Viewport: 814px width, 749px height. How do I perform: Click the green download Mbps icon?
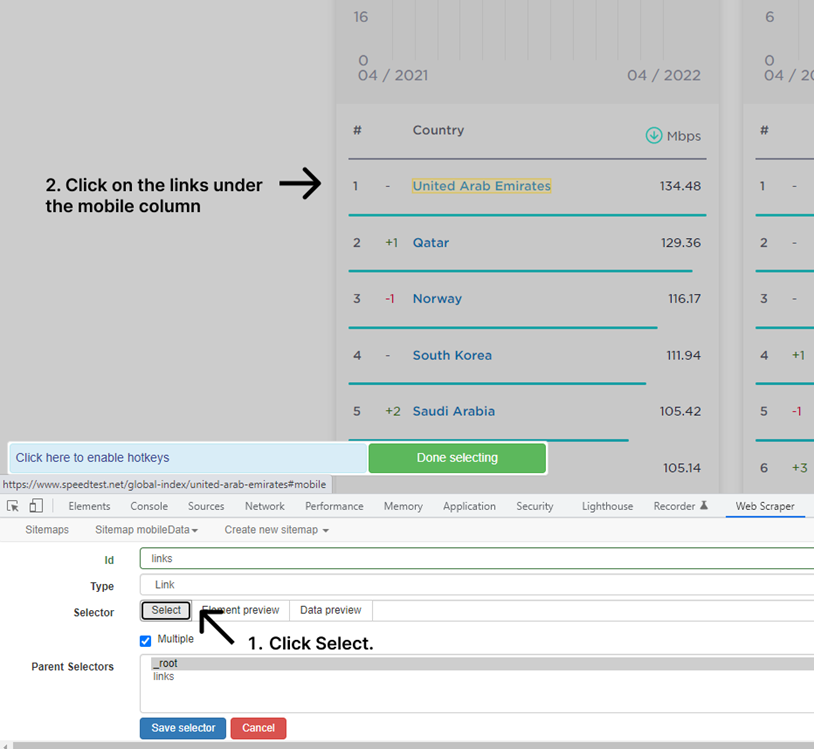point(654,135)
